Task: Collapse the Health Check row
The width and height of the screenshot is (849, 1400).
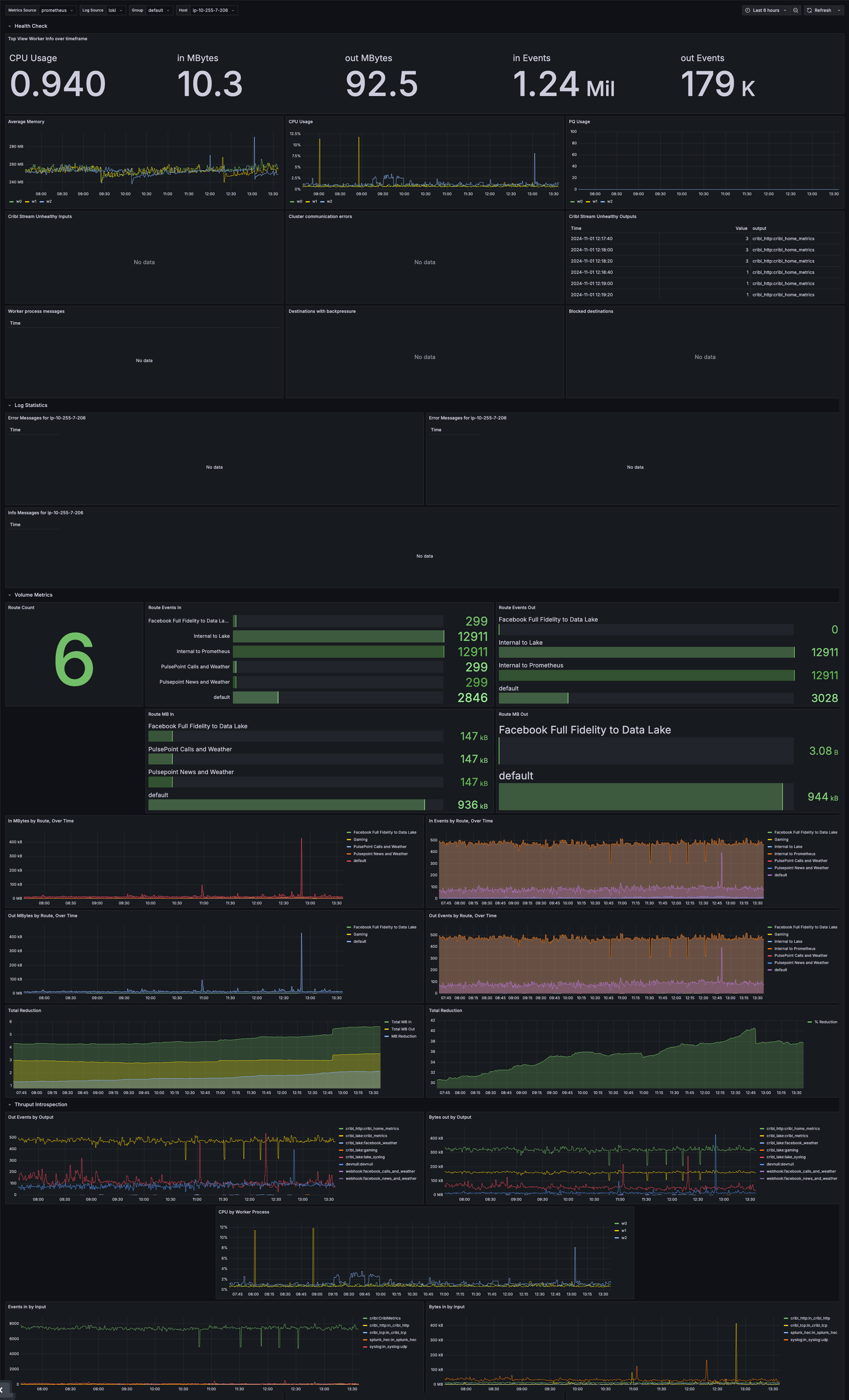Action: click(x=31, y=26)
